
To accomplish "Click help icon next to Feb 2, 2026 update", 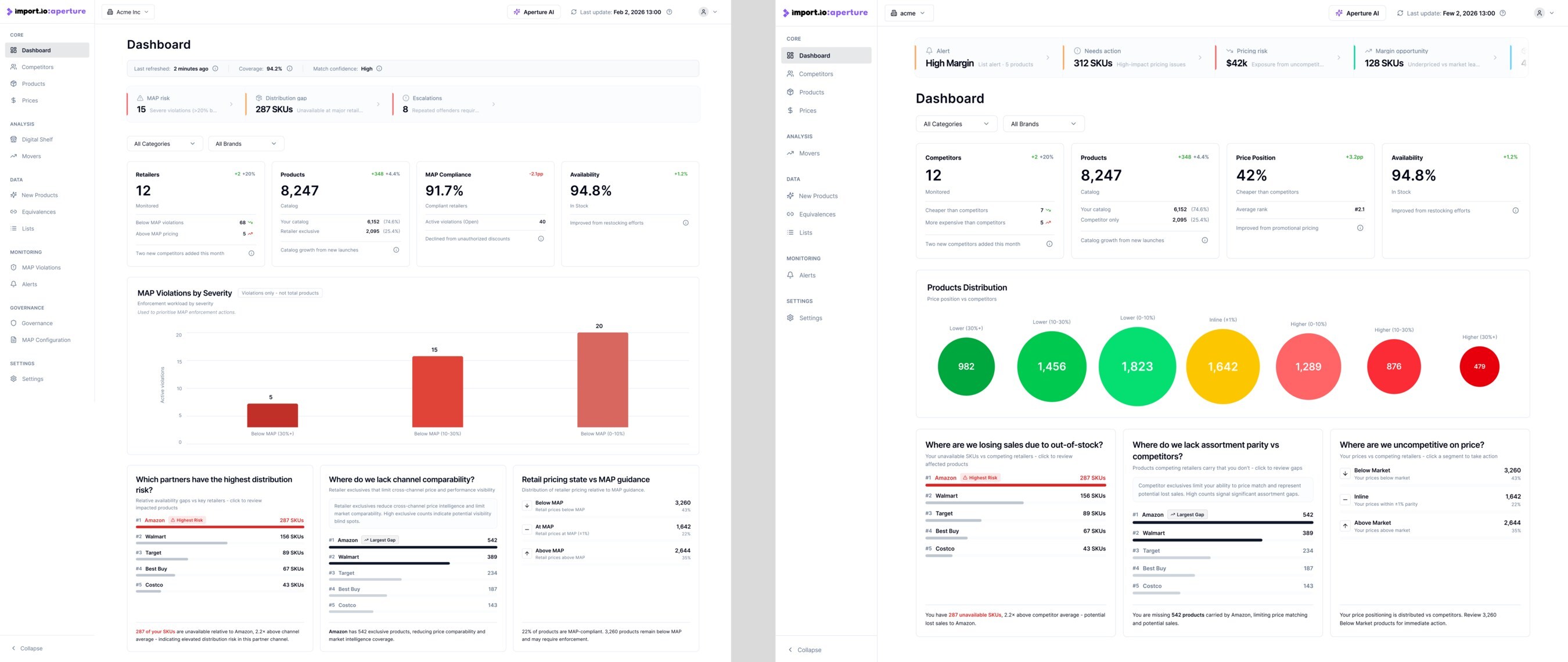I will (670, 12).
